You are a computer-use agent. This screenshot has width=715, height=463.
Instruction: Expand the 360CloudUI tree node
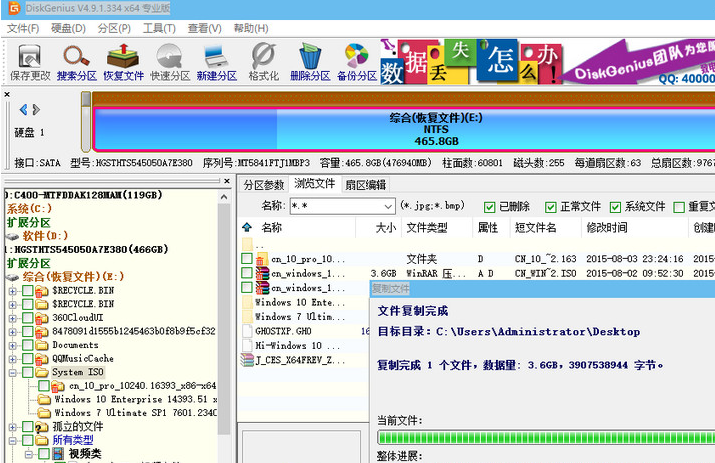12,318
